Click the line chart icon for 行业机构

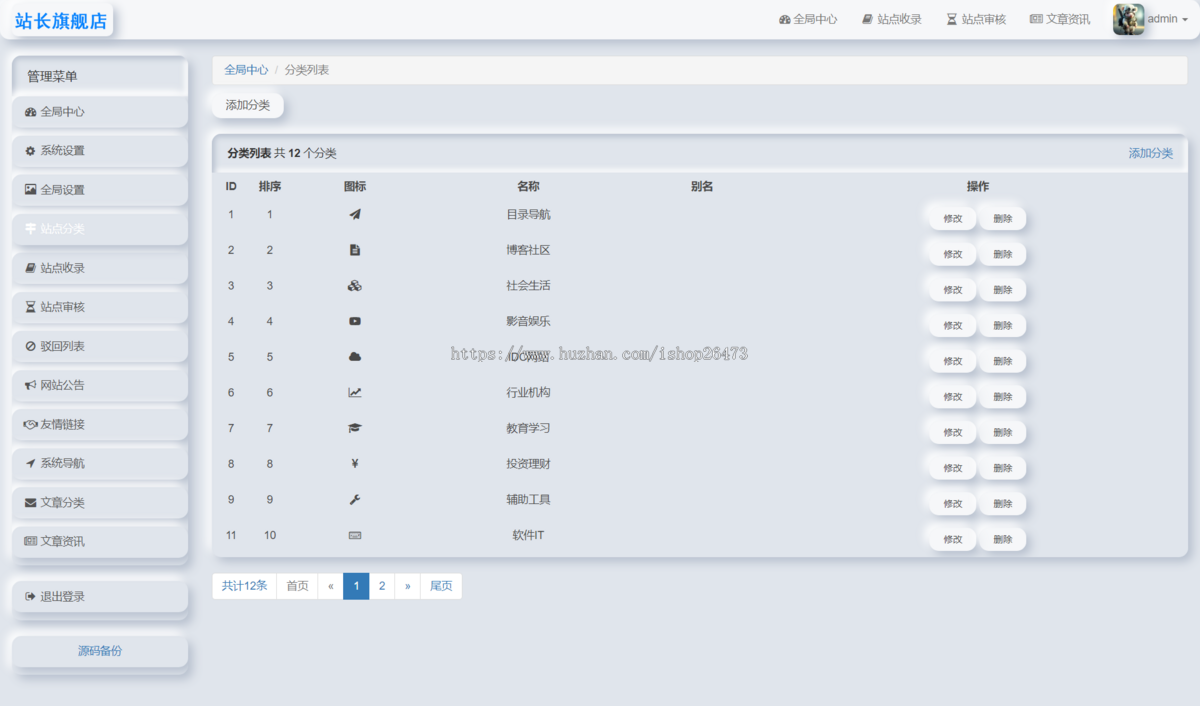pyautogui.click(x=355, y=393)
